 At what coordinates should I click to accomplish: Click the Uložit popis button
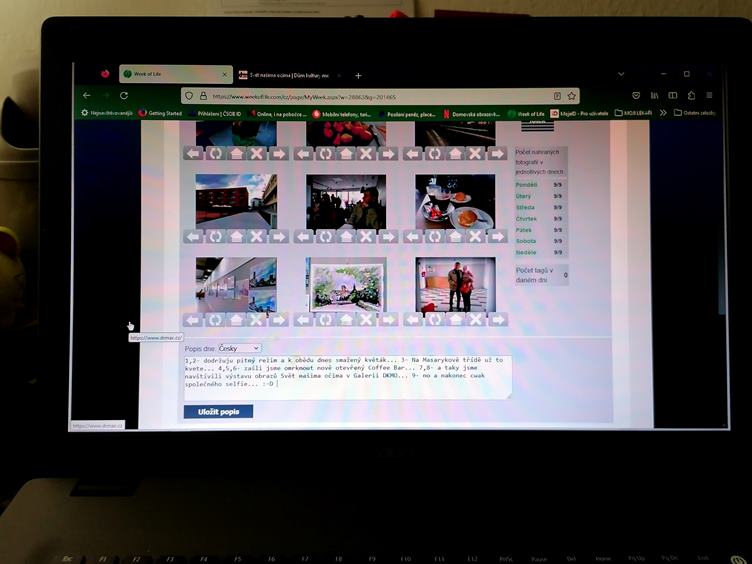coord(218,411)
